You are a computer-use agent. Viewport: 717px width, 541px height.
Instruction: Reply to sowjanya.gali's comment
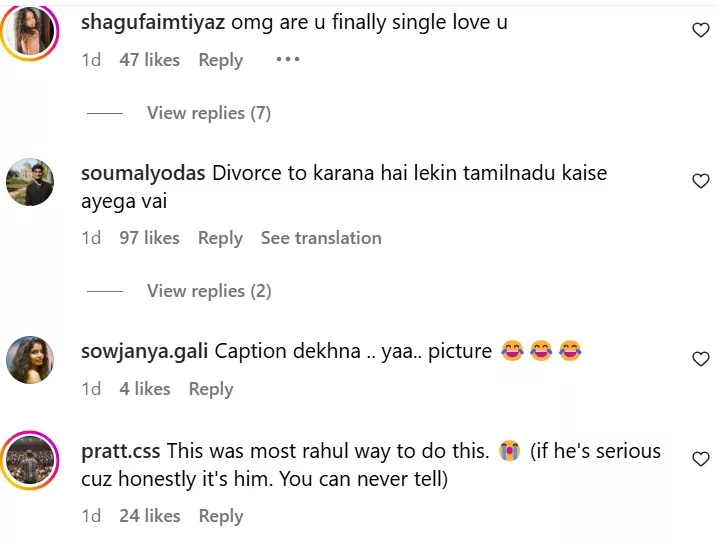[210, 389]
